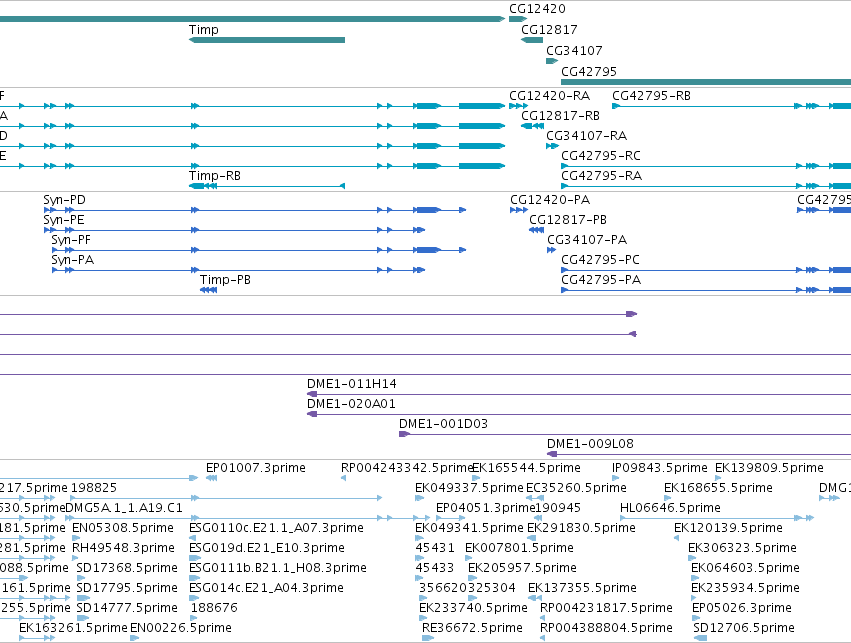Select EST ESG0111b.B21.1_H08.3prime
The image size is (851, 643).
194,578
